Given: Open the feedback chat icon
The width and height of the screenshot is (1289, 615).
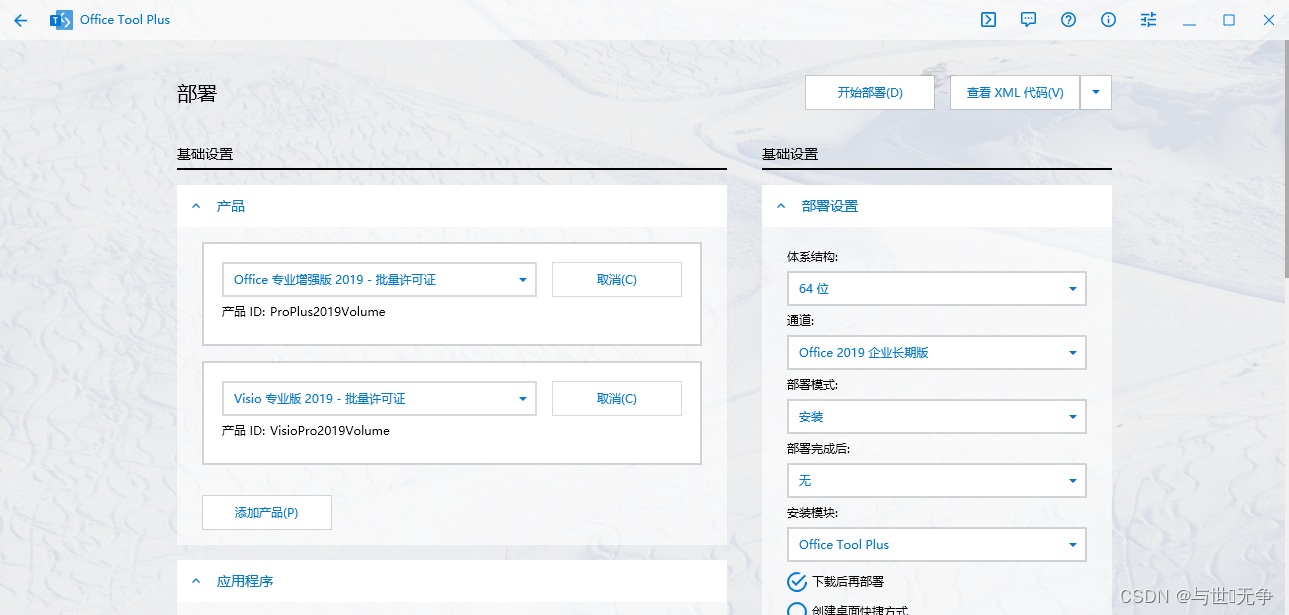Looking at the screenshot, I should tap(1028, 20).
